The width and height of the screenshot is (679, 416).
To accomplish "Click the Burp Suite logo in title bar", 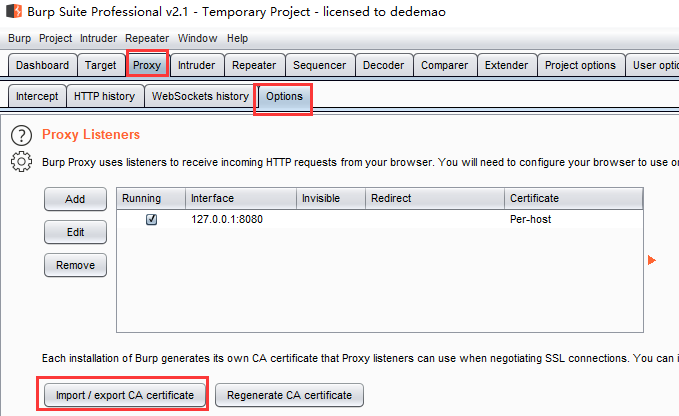I will click(14, 11).
